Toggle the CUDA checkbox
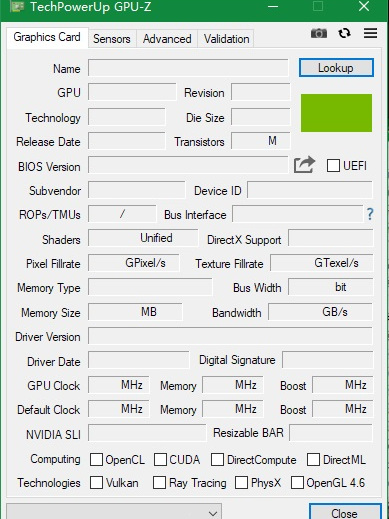This screenshot has height=519, width=389. (x=160, y=459)
